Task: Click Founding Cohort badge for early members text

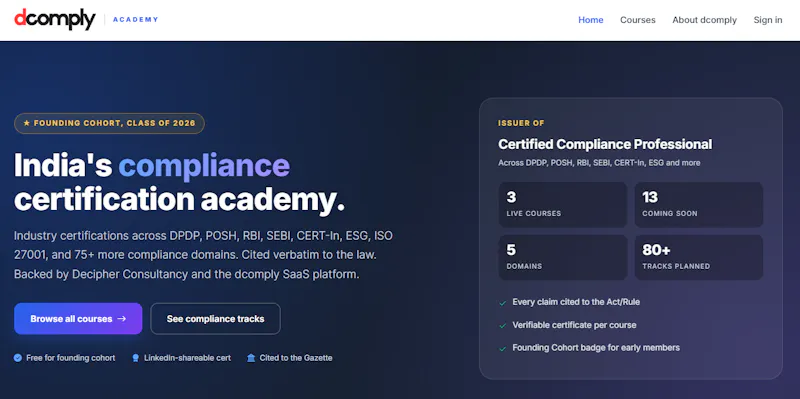Action: (596, 348)
